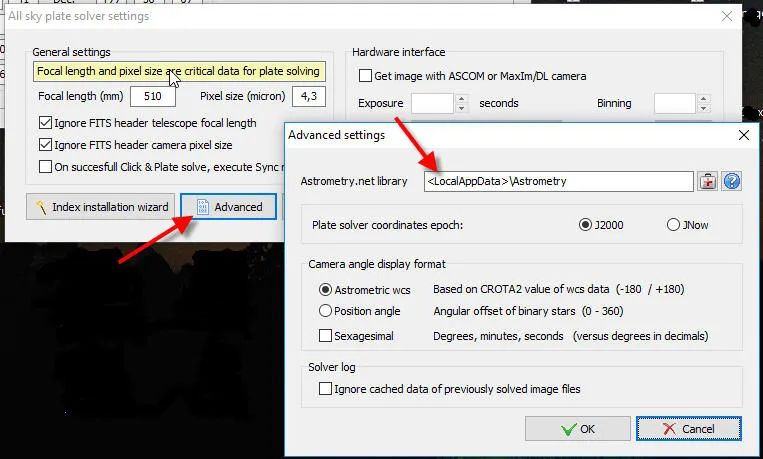Screen dimensions: 763x459
Task: Select the JNow epoch radio button
Action: point(673,225)
